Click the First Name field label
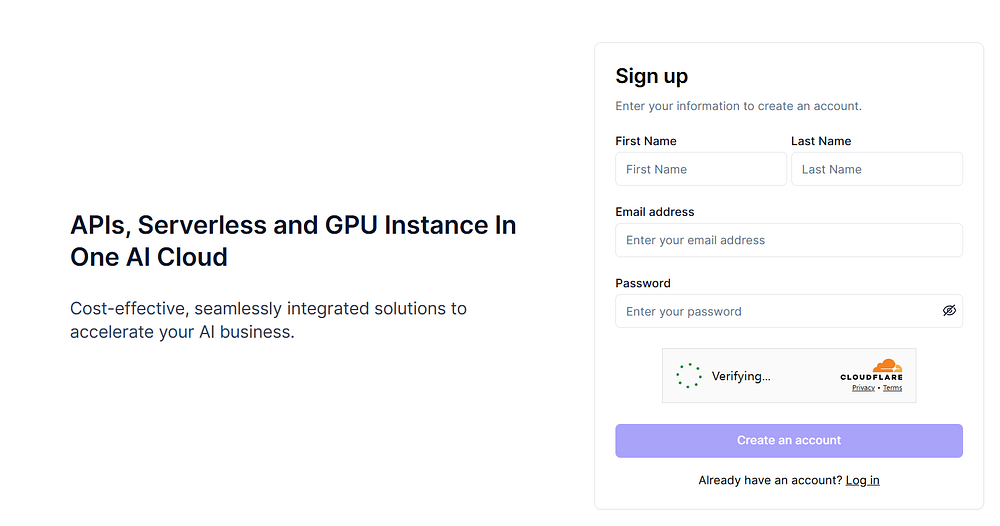The height and width of the screenshot is (526, 1000). pos(645,141)
